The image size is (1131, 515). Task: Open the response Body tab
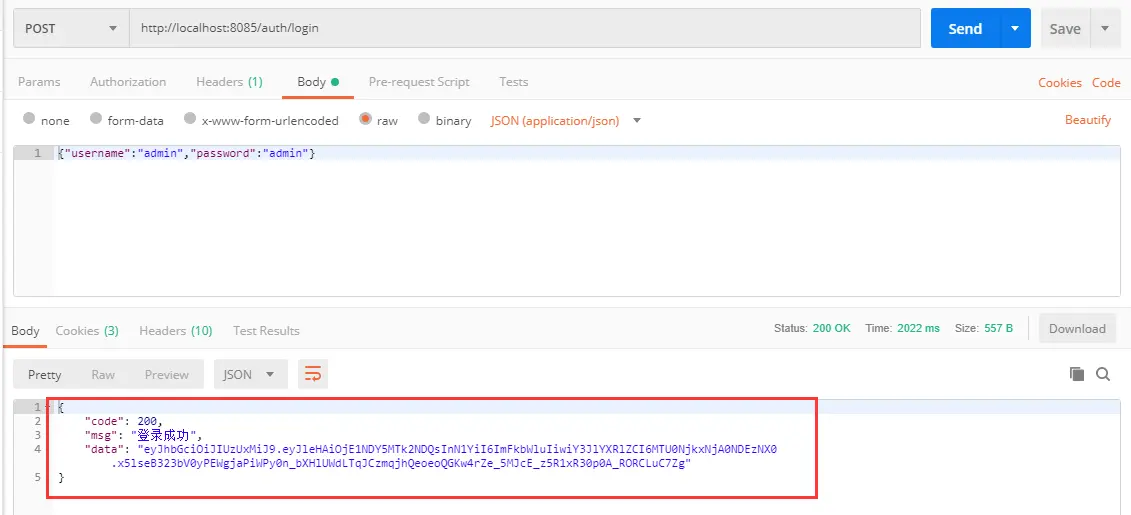point(25,331)
